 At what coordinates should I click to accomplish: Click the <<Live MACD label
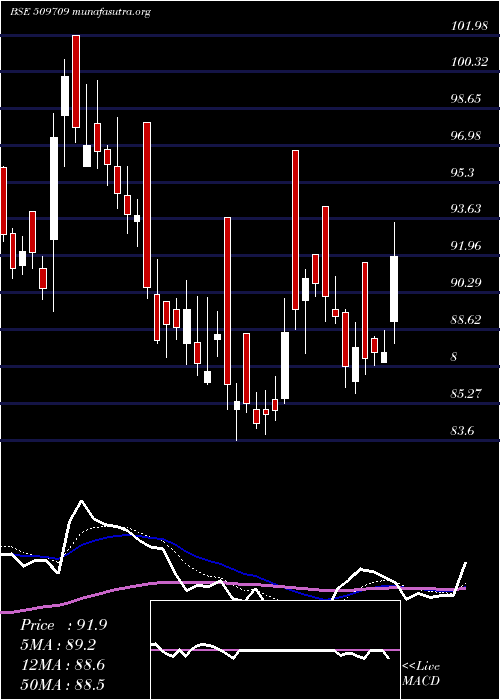[421, 674]
